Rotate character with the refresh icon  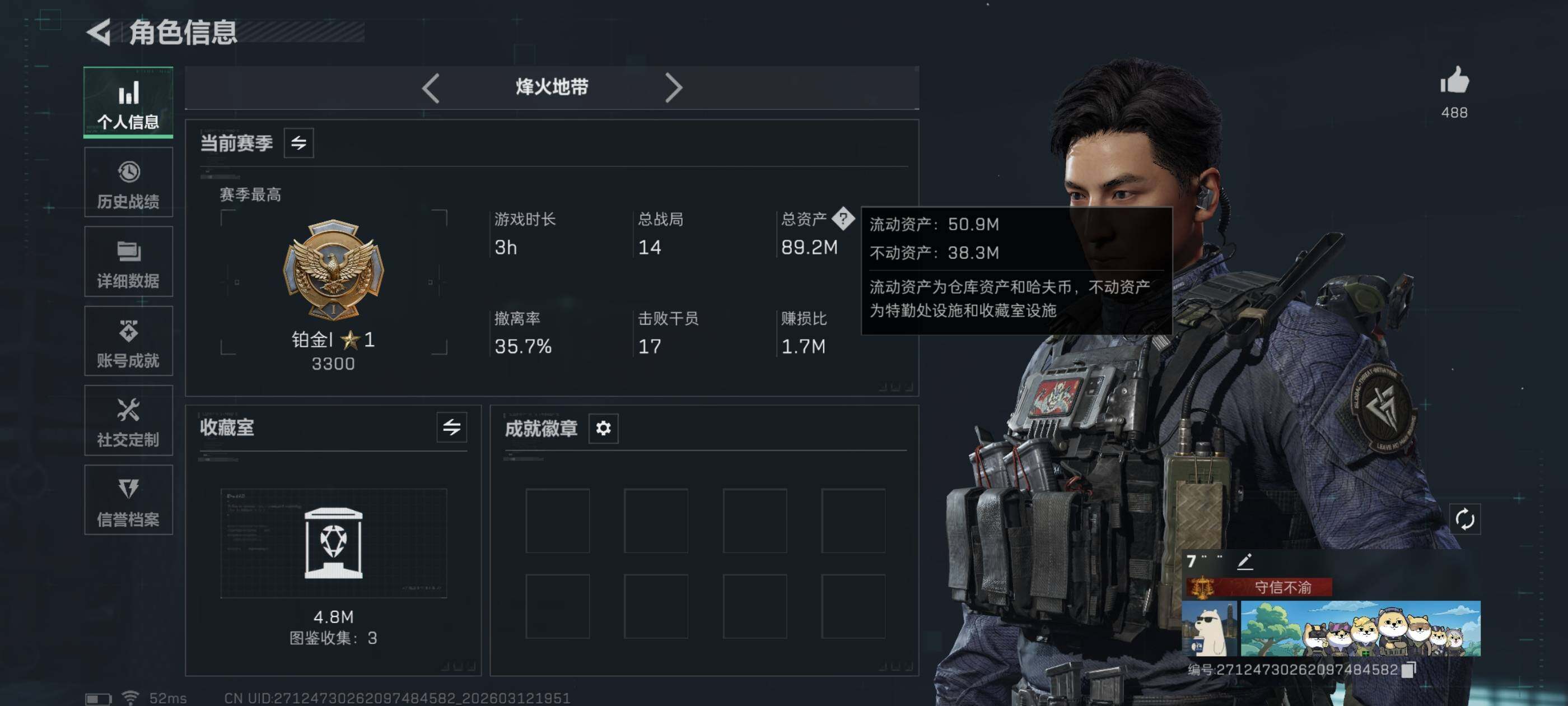pyautogui.click(x=1464, y=519)
